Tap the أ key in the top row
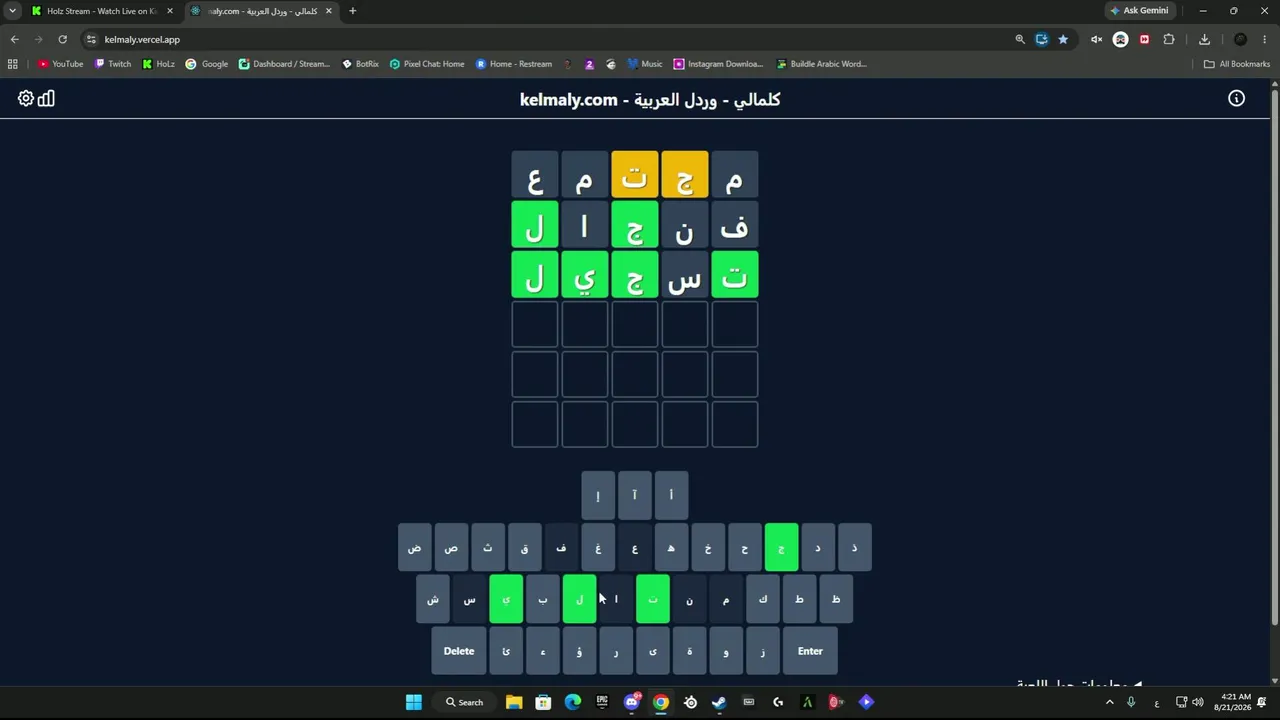Image resolution: width=1280 pixels, height=720 pixels. [x=671, y=496]
